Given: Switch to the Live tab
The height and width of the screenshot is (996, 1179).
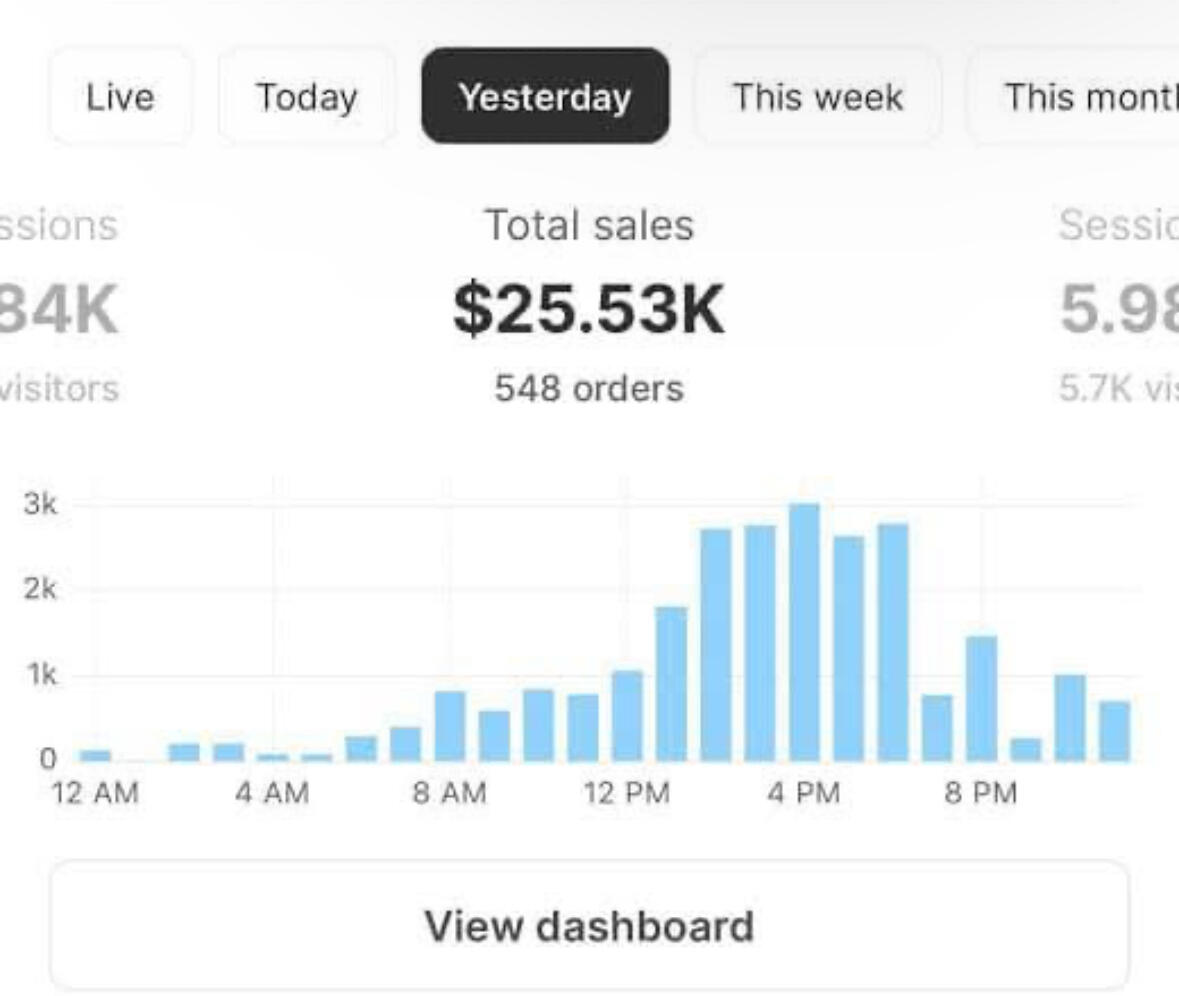Looking at the screenshot, I should pyautogui.click(x=120, y=97).
